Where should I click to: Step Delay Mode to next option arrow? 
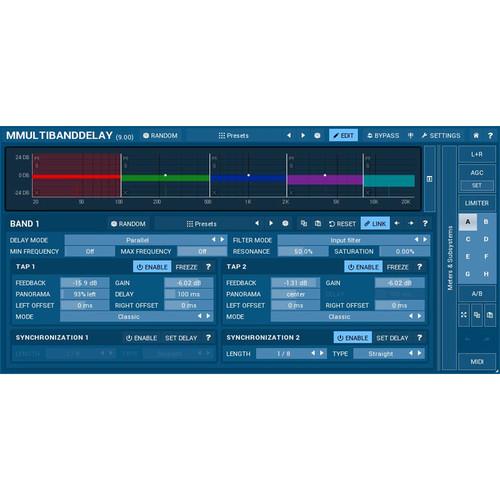pos(222,240)
